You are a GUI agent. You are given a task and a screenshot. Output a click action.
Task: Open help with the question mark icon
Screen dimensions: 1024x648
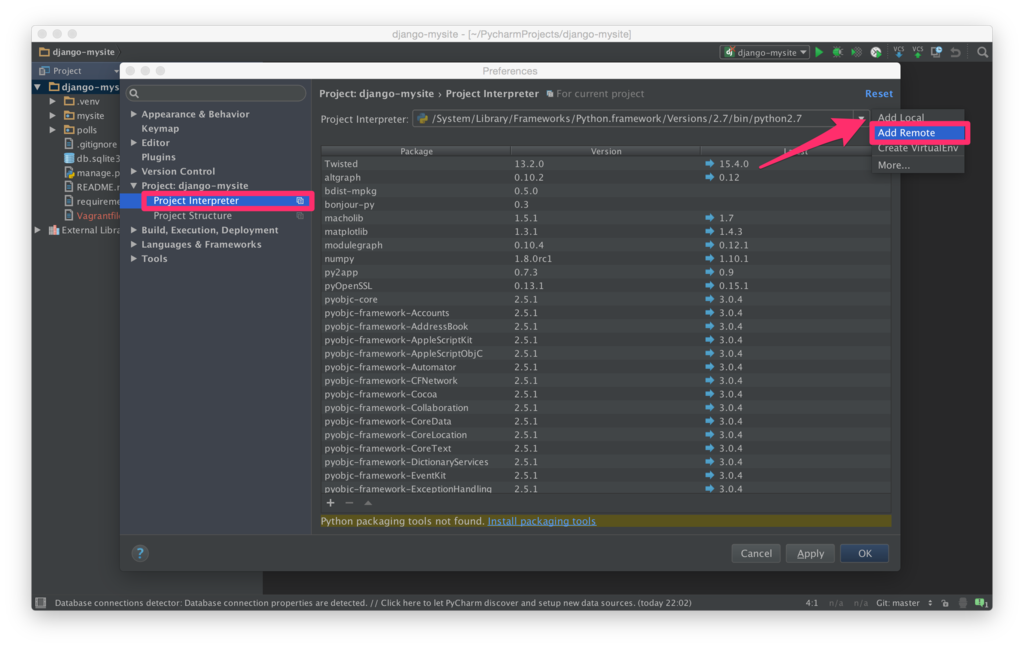(140, 553)
